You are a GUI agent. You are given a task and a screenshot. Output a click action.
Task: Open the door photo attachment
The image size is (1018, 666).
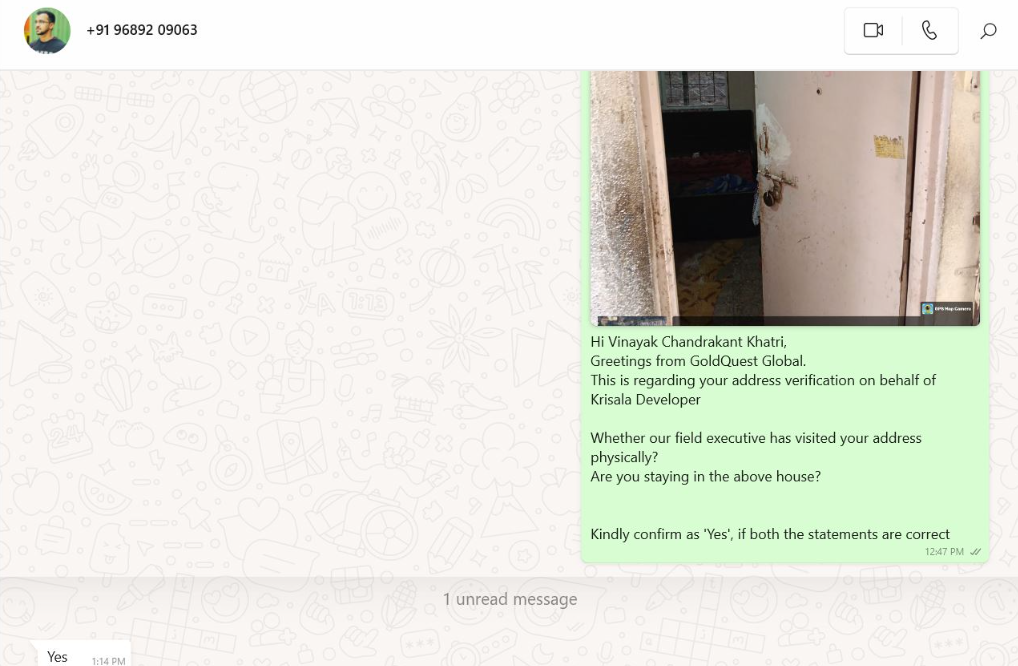(x=784, y=198)
